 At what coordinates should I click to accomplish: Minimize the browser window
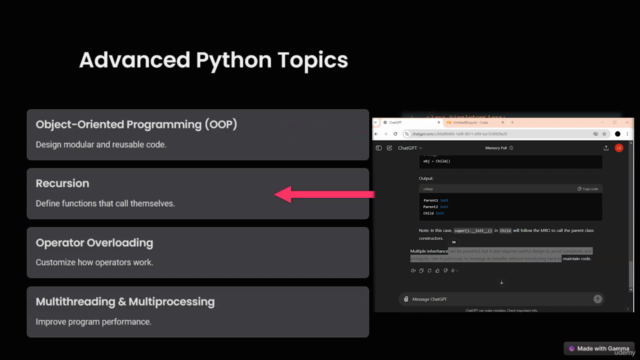coord(602,122)
